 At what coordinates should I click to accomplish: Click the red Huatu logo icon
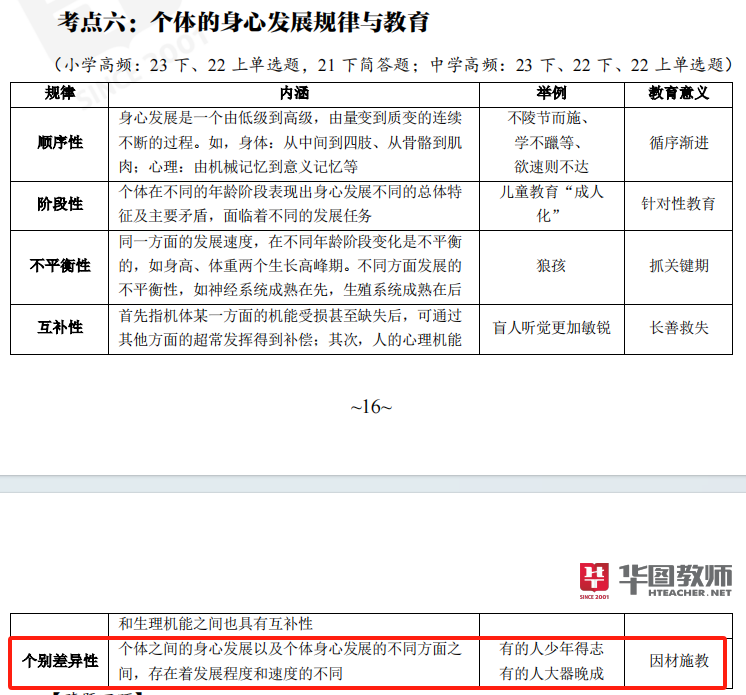point(594,577)
